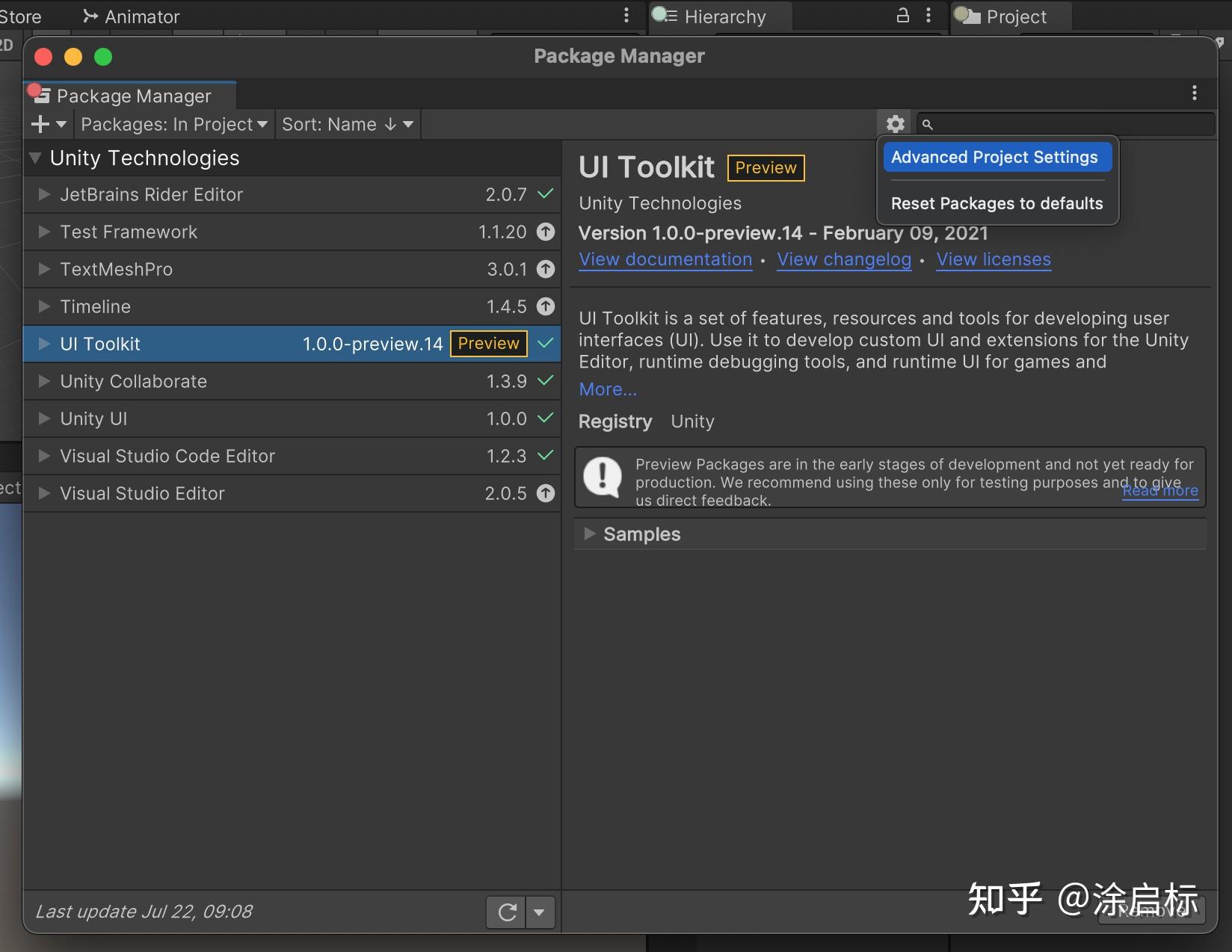Viewport: 1232px width, 952px height.
Task: Click the Visual Studio Editor update icon
Action: pyautogui.click(x=546, y=493)
